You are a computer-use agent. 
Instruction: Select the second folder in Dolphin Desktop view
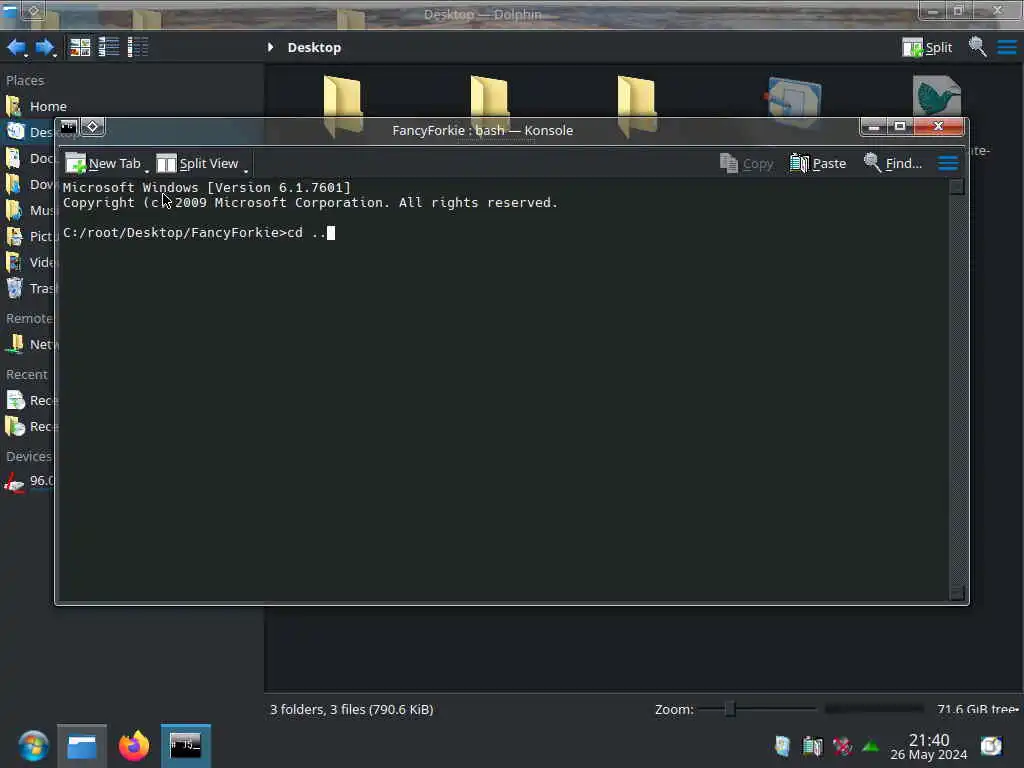(489, 104)
